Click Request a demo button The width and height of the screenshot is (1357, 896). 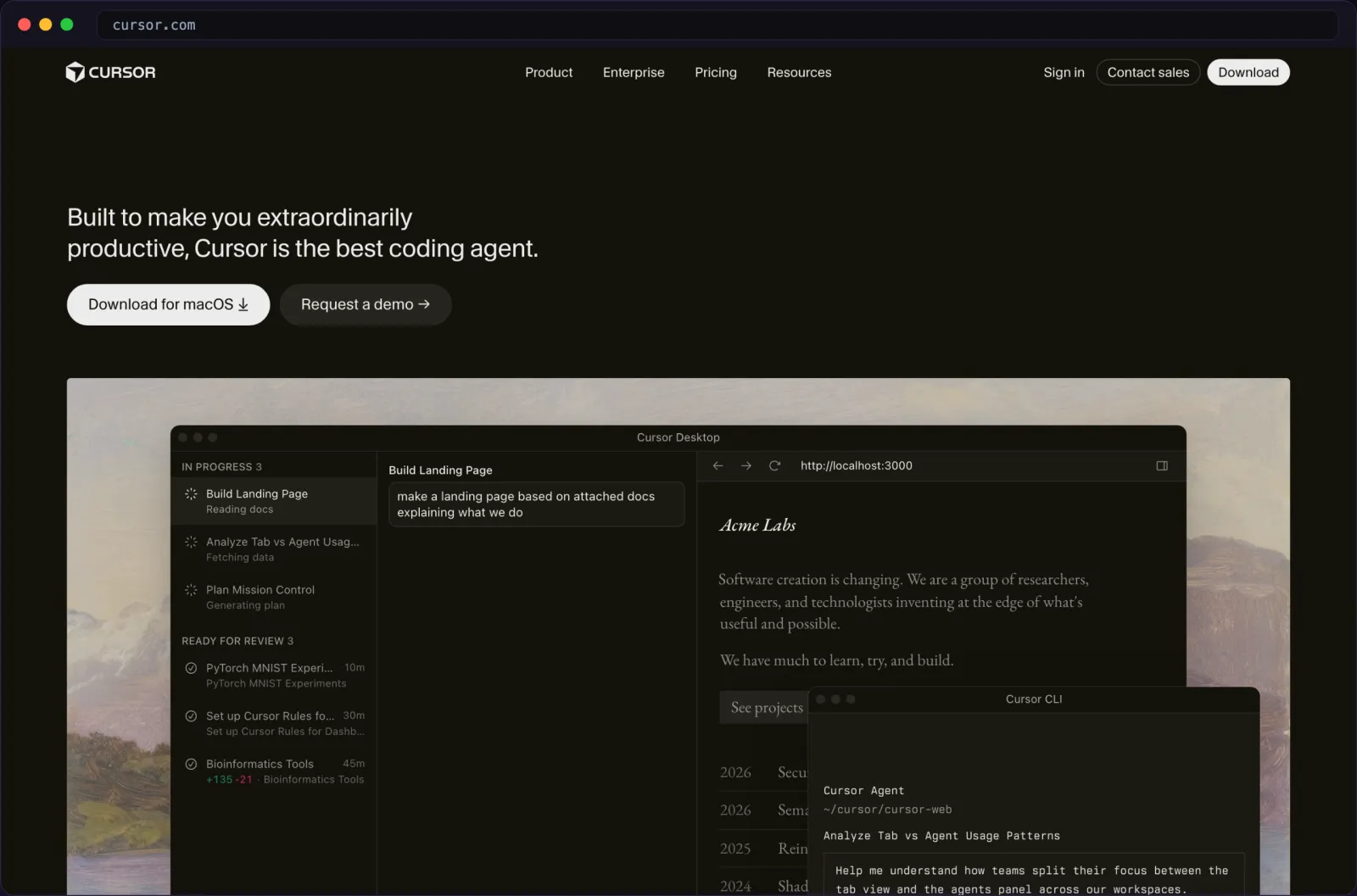tap(366, 304)
